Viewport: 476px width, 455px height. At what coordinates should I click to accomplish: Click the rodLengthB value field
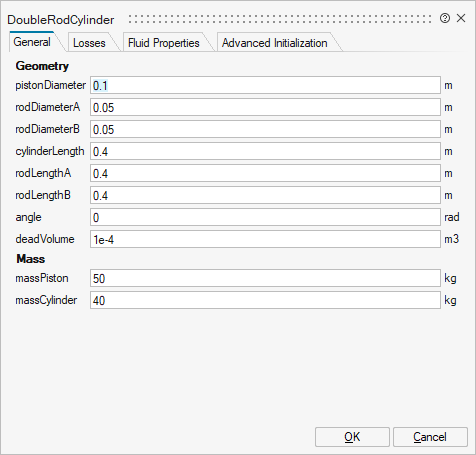265,195
